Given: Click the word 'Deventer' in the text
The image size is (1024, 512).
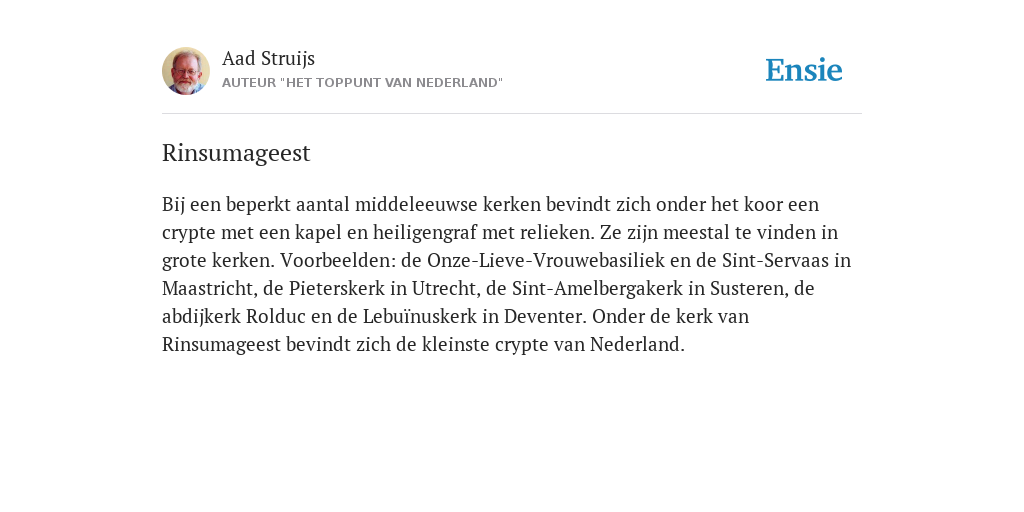Looking at the screenshot, I should pos(544,316).
